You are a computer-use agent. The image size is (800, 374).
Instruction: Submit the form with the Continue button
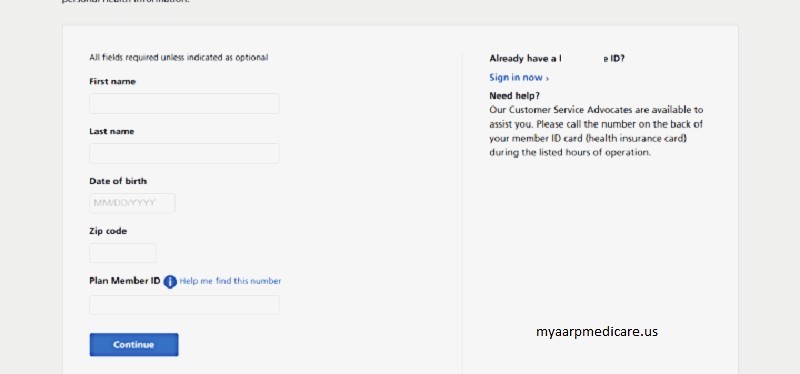[x=134, y=344]
